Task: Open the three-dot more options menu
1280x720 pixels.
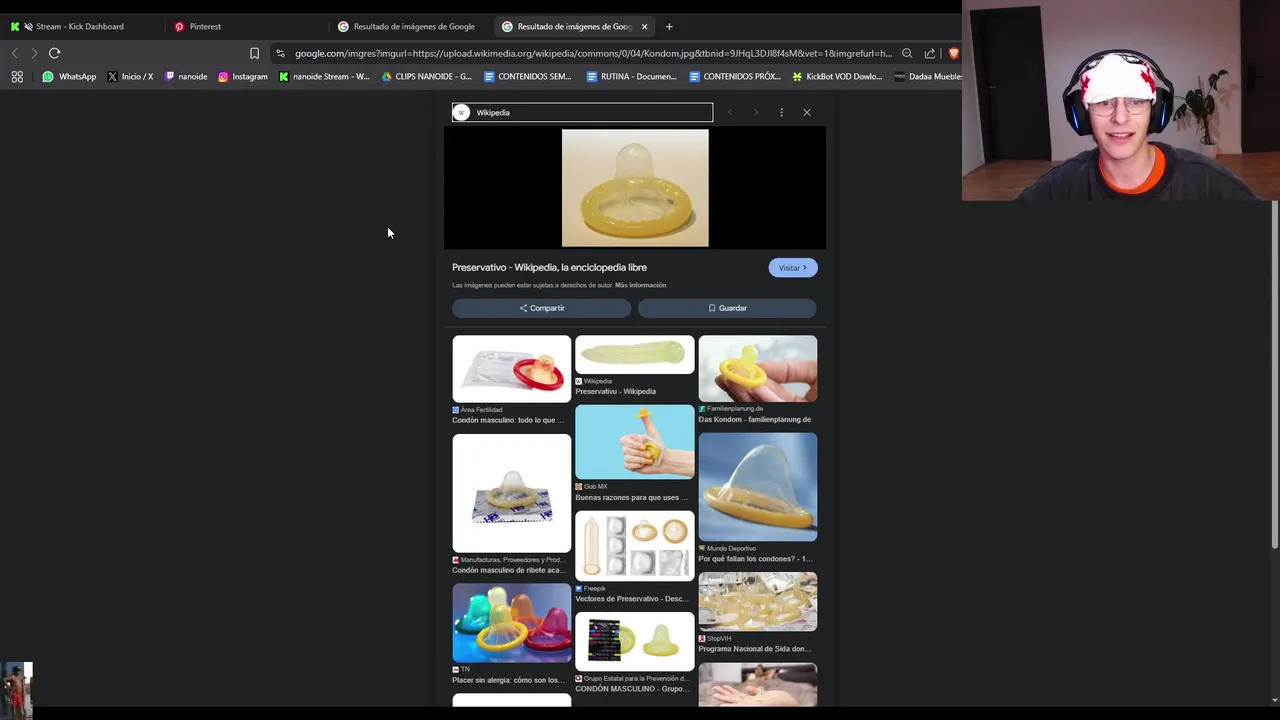Action: tap(781, 112)
